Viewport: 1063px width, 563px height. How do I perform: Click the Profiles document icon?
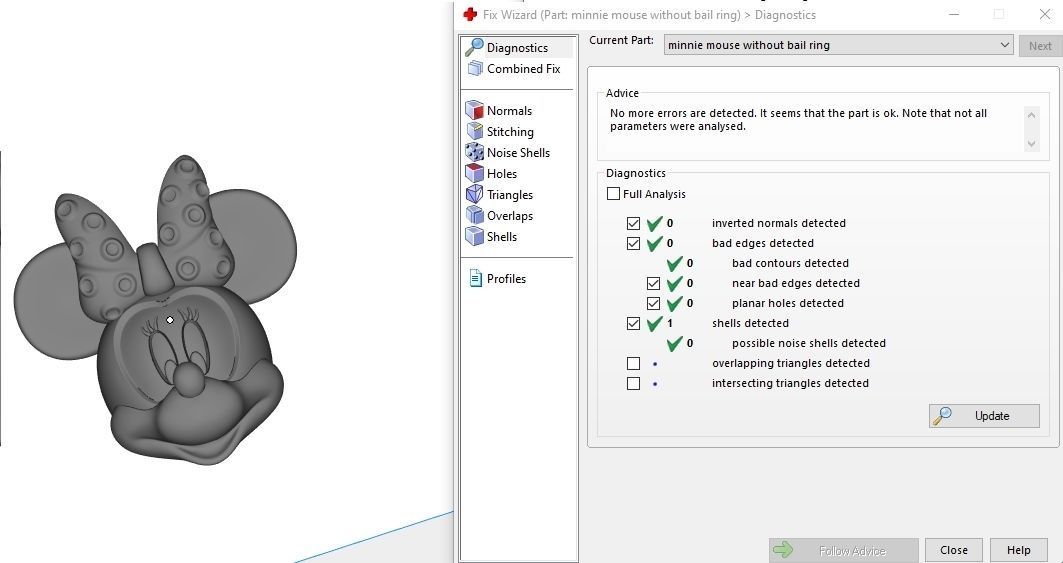(x=475, y=279)
